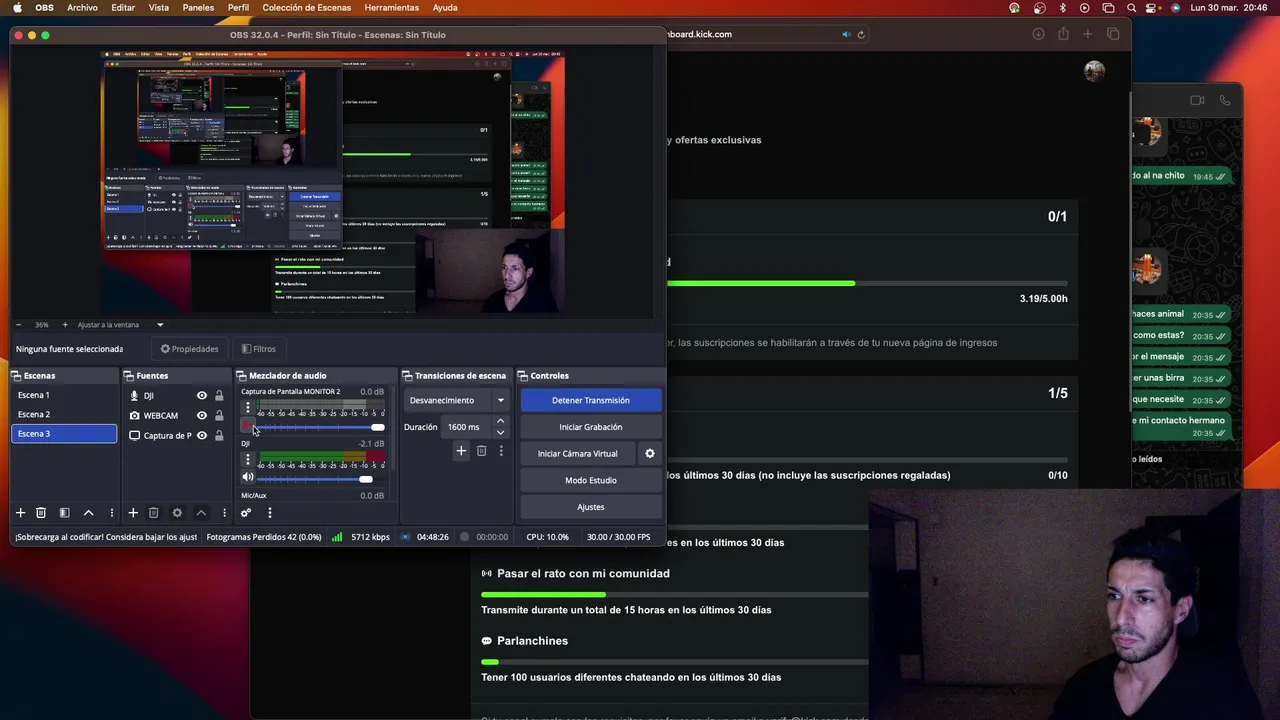Viewport: 1280px width, 720px height.
Task: Add a new scene with the plus icon
Action: pyautogui.click(x=20, y=513)
